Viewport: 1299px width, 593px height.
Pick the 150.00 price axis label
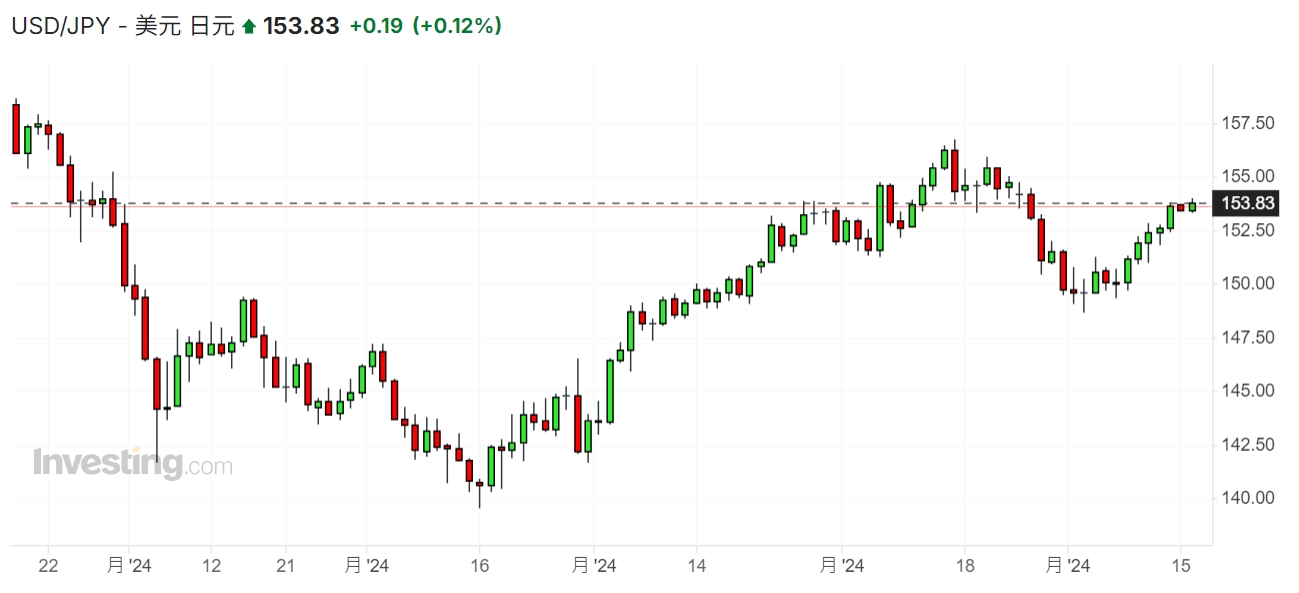pos(1248,283)
